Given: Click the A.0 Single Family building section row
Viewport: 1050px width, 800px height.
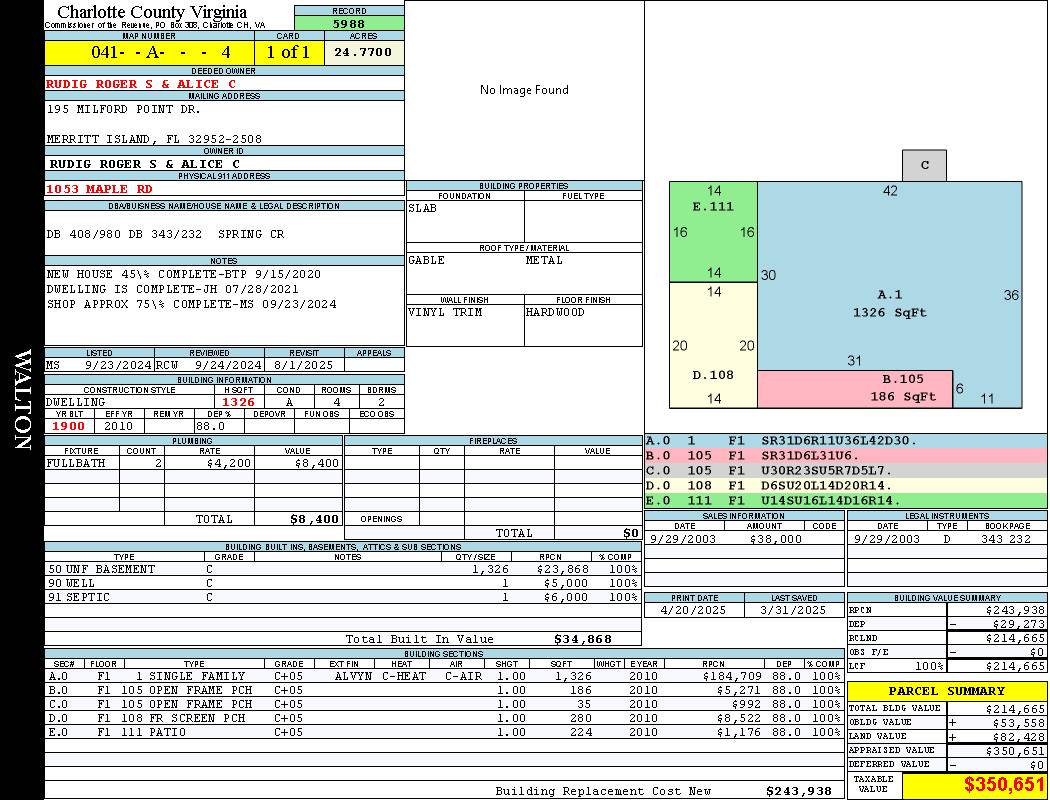Looking at the screenshot, I should 444,676.
